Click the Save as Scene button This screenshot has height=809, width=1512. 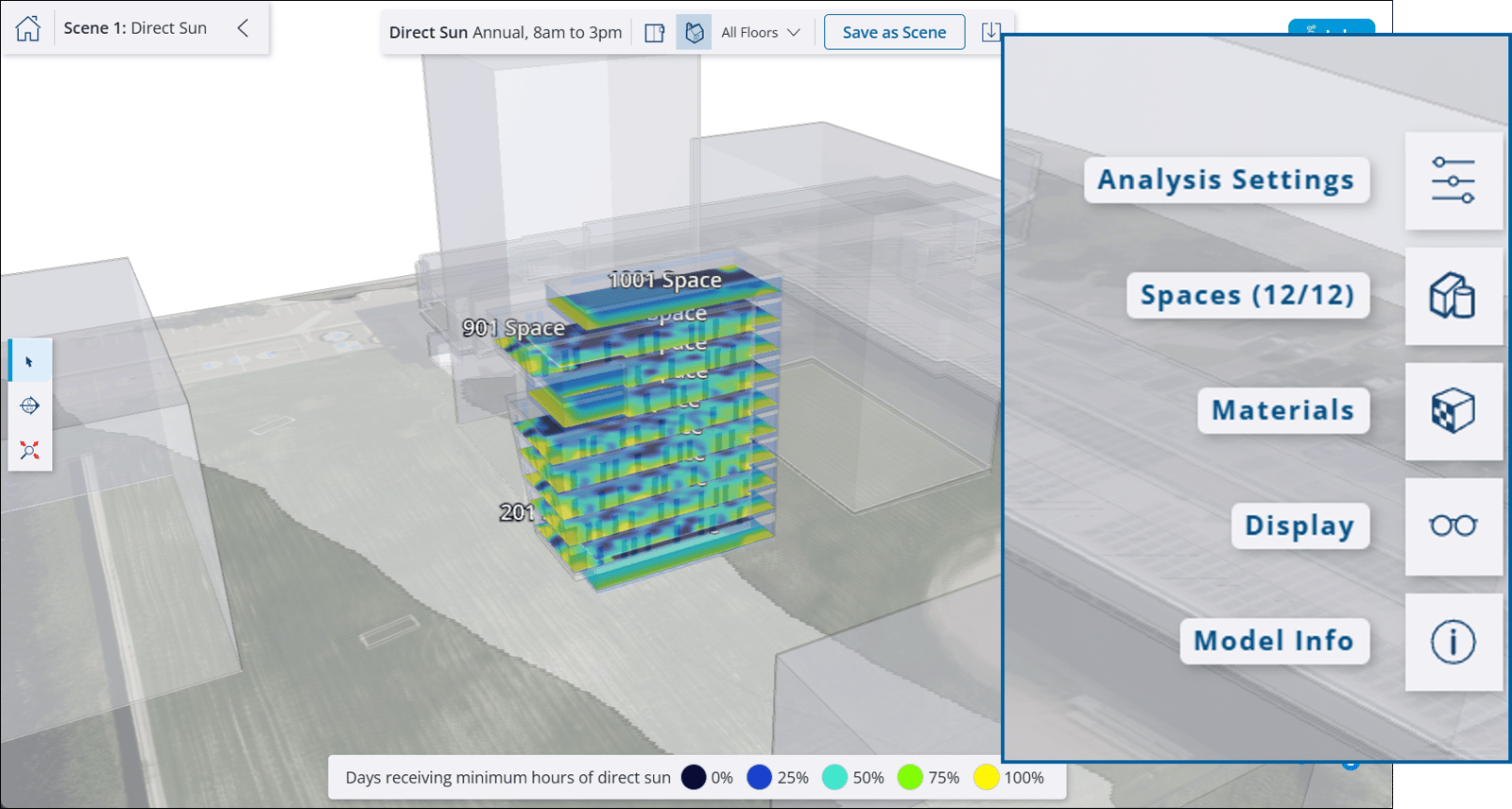point(894,32)
